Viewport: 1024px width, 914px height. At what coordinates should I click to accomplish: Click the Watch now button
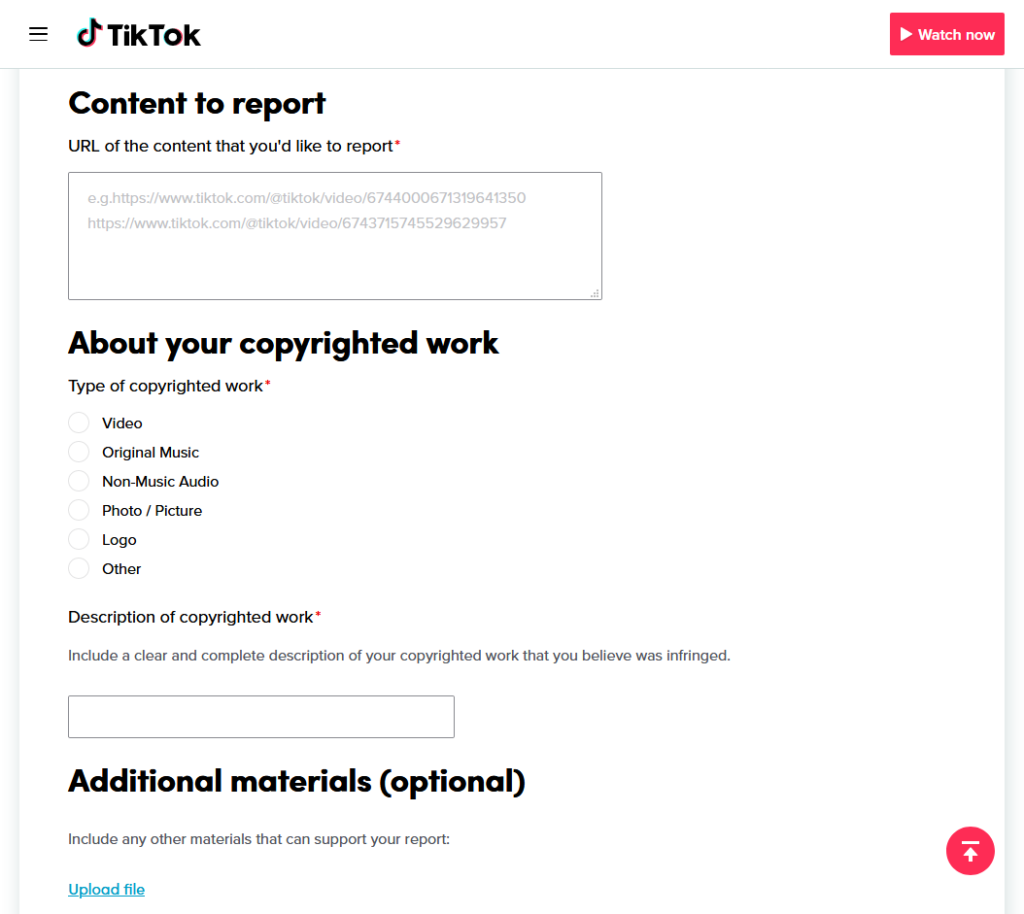click(x=946, y=34)
